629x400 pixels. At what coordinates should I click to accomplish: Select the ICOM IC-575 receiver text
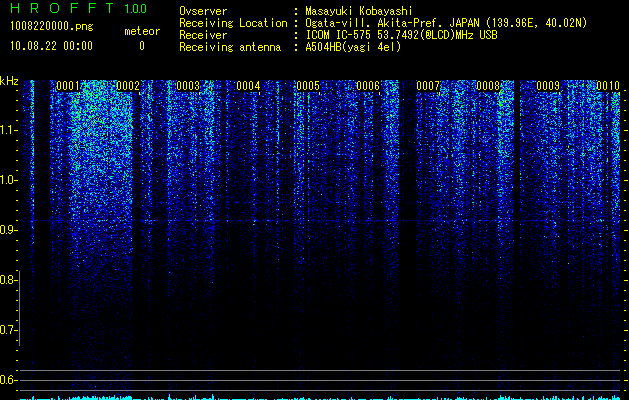click(x=401, y=35)
